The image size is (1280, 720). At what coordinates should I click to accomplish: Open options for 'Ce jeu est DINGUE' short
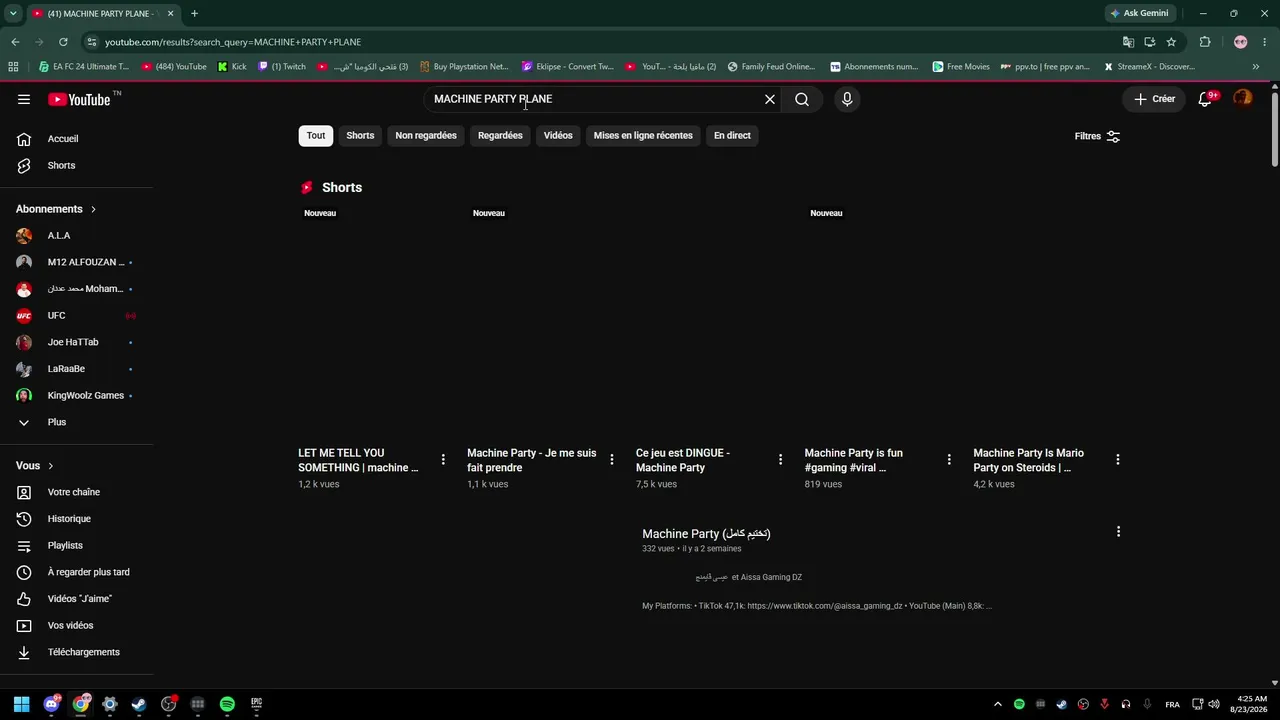[x=781, y=460]
